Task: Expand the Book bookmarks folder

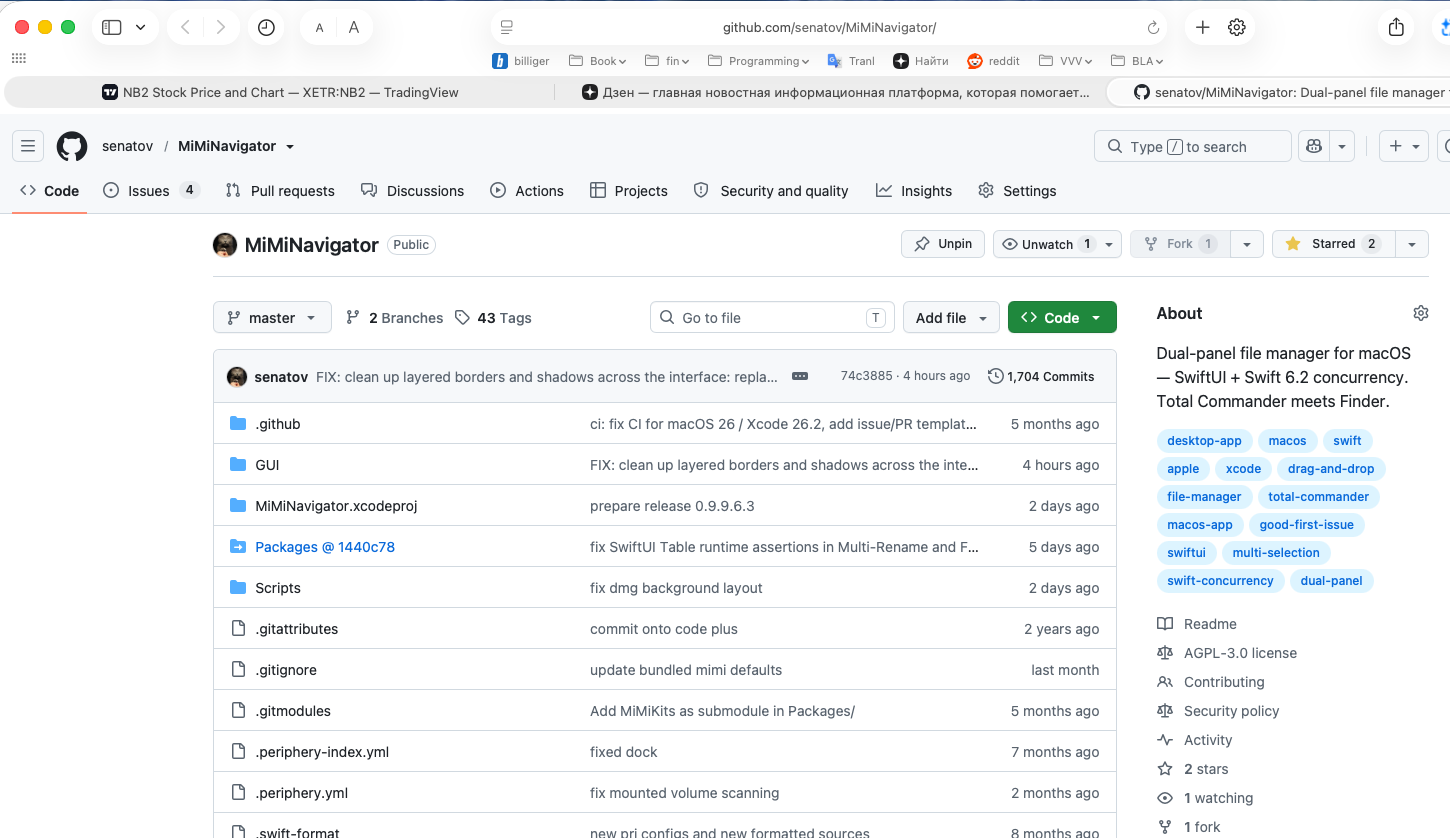Action: (597, 61)
